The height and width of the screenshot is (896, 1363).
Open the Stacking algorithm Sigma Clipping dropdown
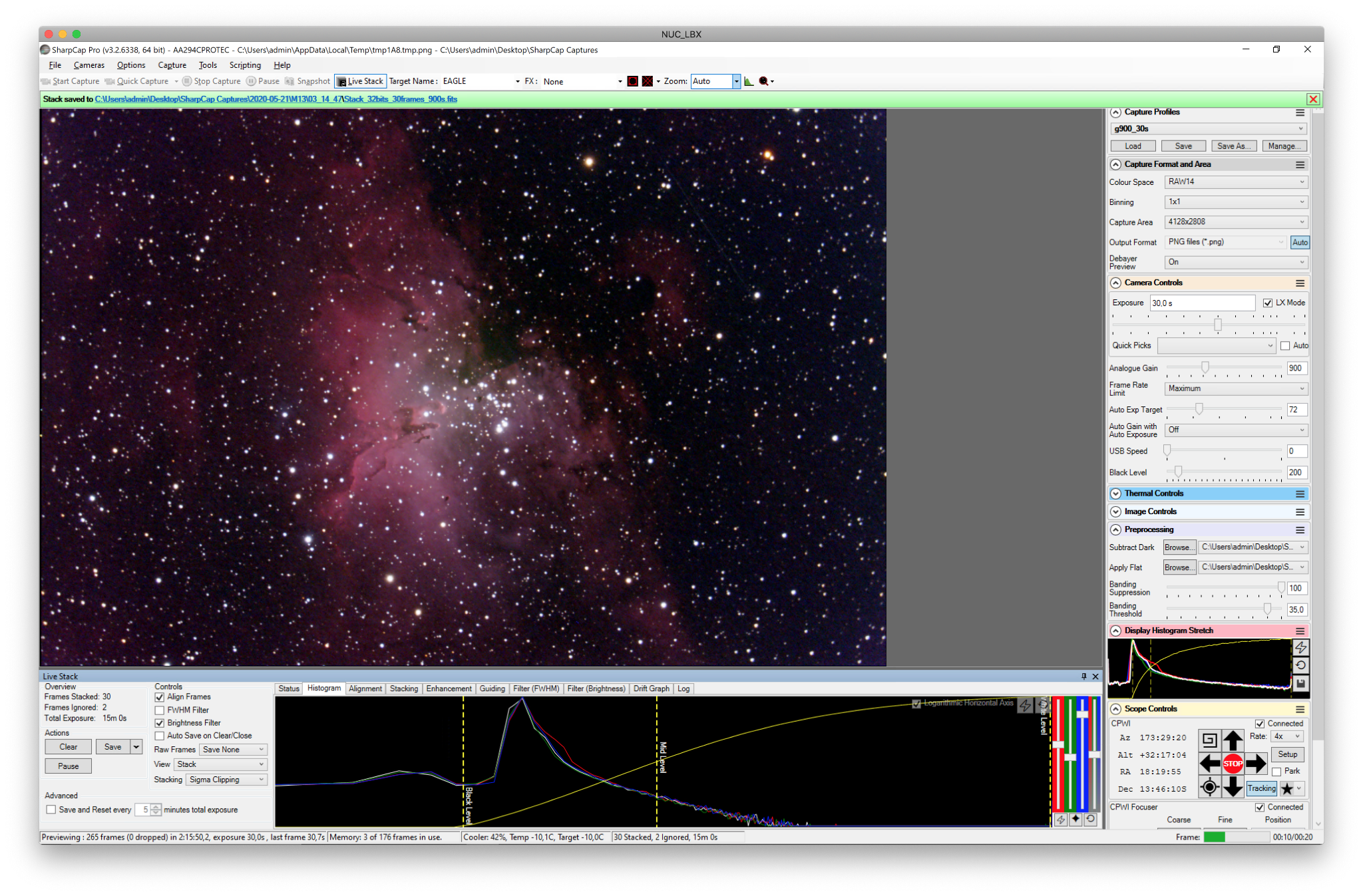pyautogui.click(x=226, y=780)
